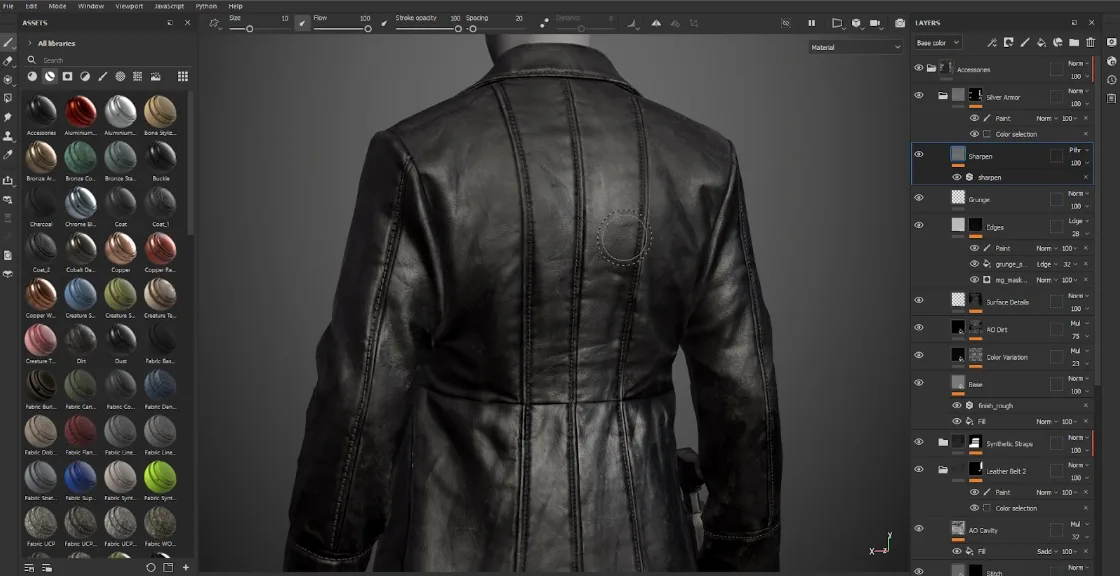Delete layer using trash icon
The image size is (1120, 576).
(x=1091, y=43)
